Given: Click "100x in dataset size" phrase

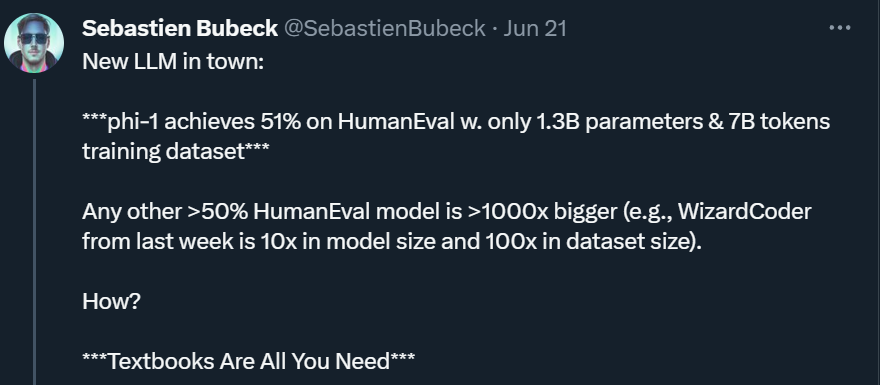Looking at the screenshot, I should pyautogui.click(x=590, y=241).
